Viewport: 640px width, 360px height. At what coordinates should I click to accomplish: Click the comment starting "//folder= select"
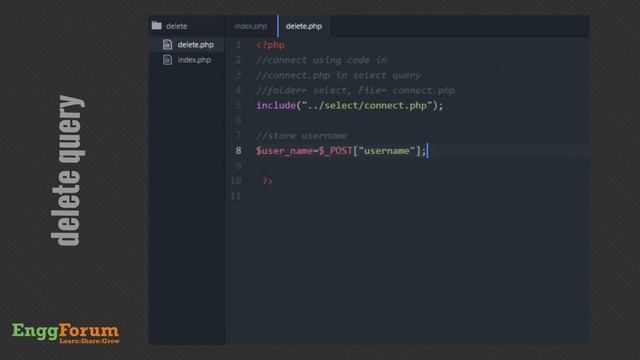pos(356,90)
